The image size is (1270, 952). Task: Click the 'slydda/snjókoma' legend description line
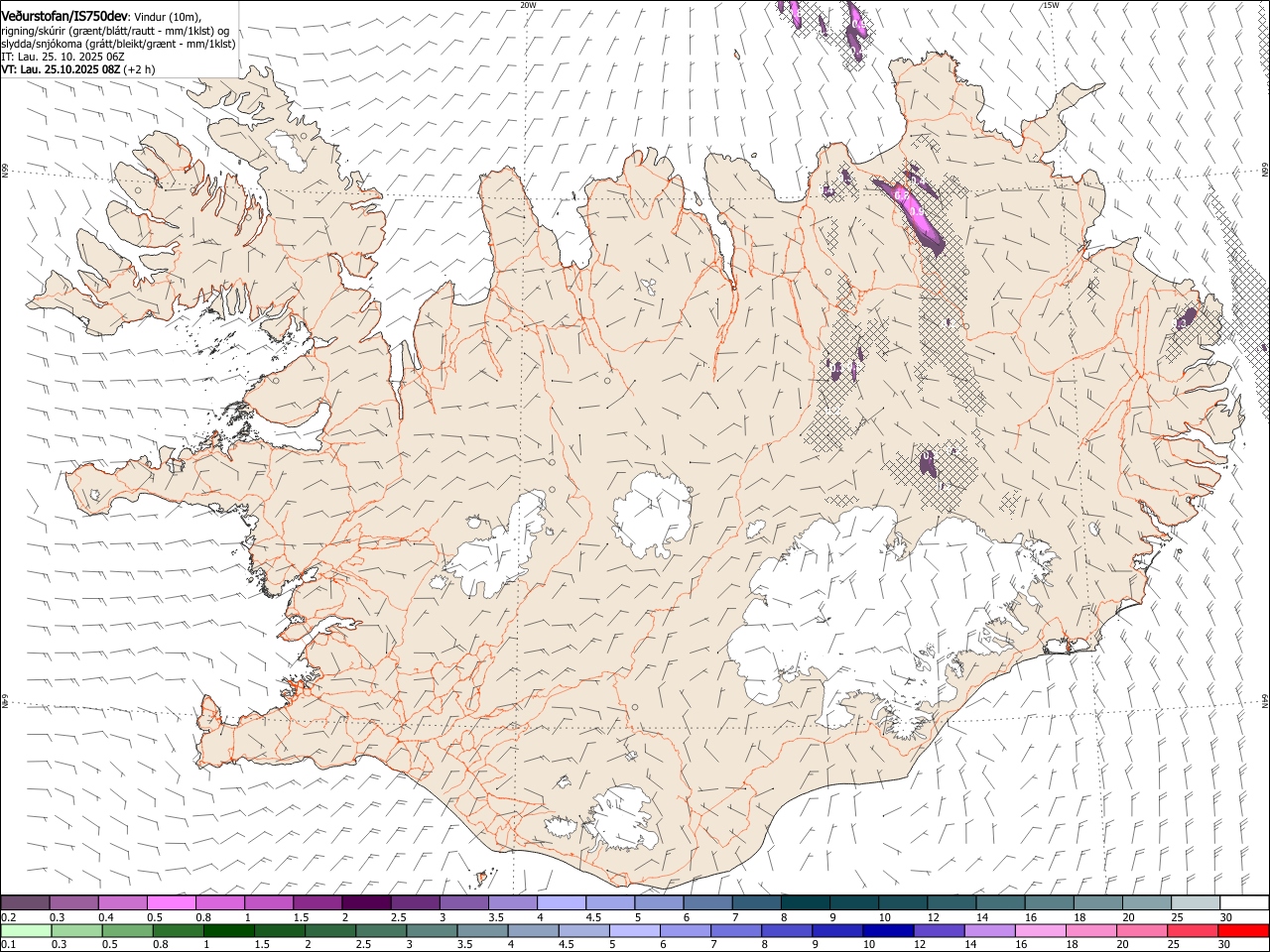tap(118, 44)
